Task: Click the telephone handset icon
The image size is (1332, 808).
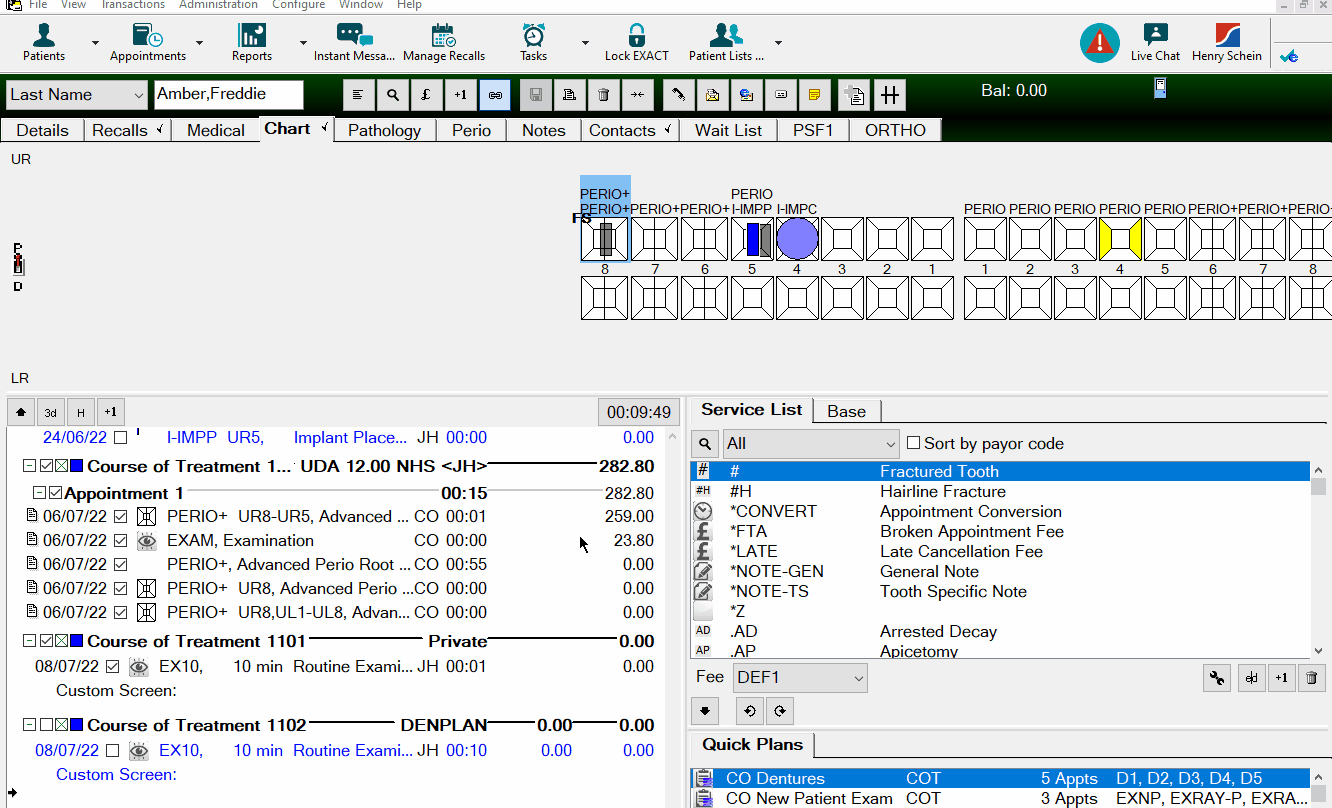Action: [x=679, y=95]
